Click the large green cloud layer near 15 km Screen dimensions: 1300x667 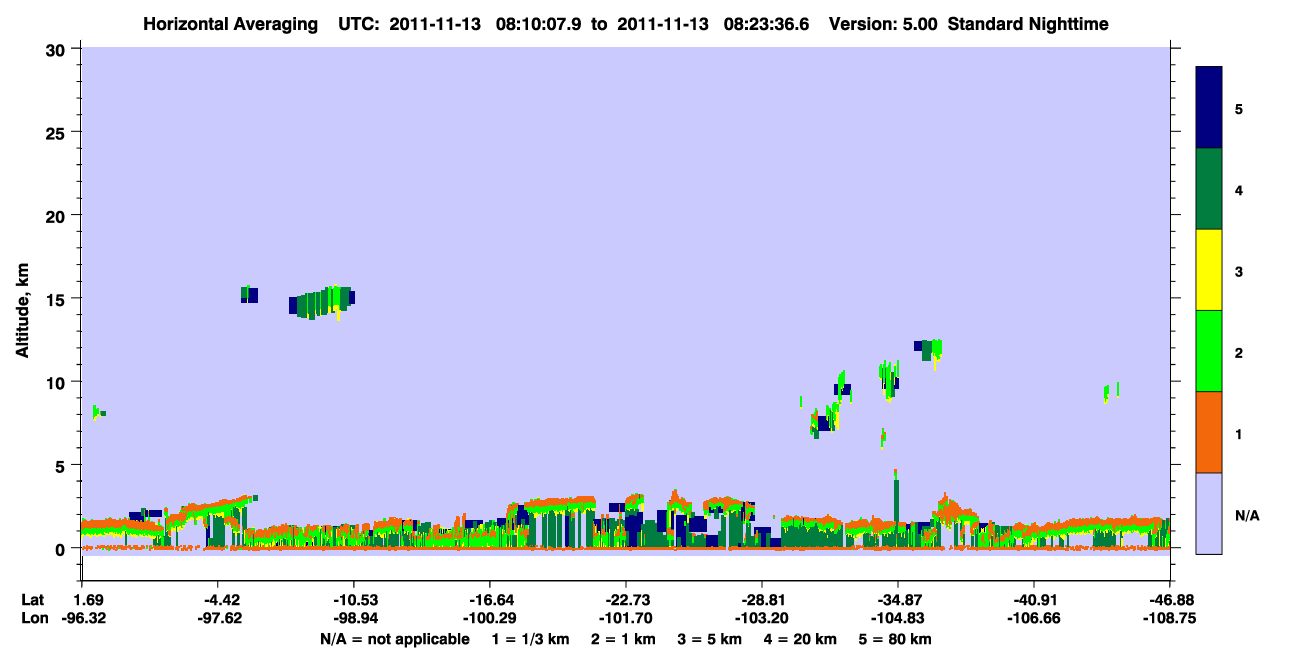click(x=322, y=301)
